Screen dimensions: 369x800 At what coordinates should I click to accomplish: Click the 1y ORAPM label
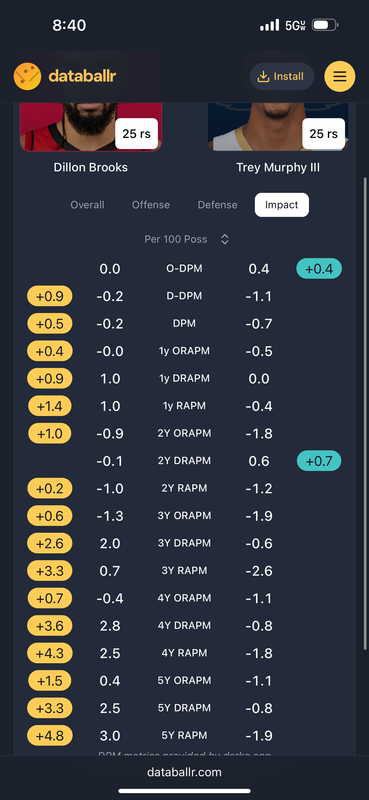tap(184, 351)
